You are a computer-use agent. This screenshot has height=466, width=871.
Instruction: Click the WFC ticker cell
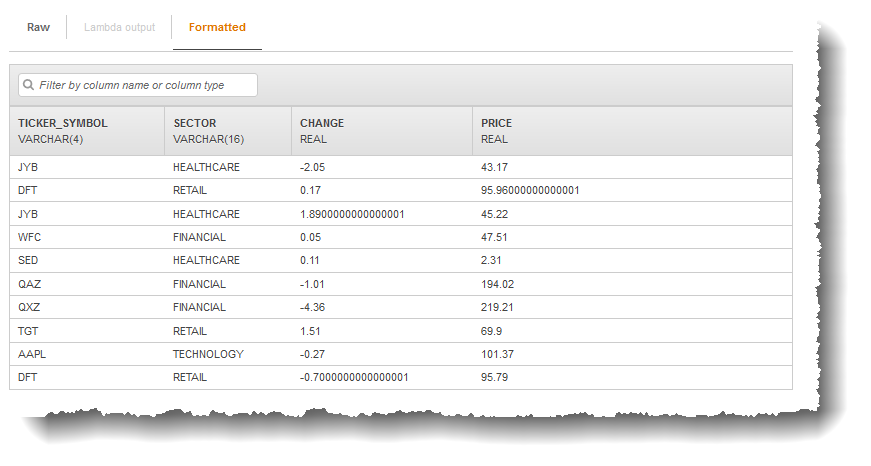pos(29,237)
